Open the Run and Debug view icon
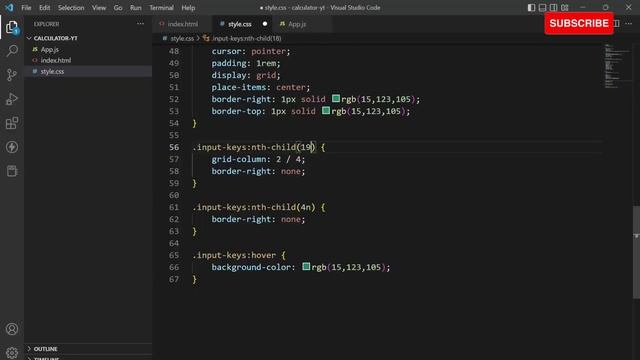The height and width of the screenshot is (360, 640). [x=12, y=99]
